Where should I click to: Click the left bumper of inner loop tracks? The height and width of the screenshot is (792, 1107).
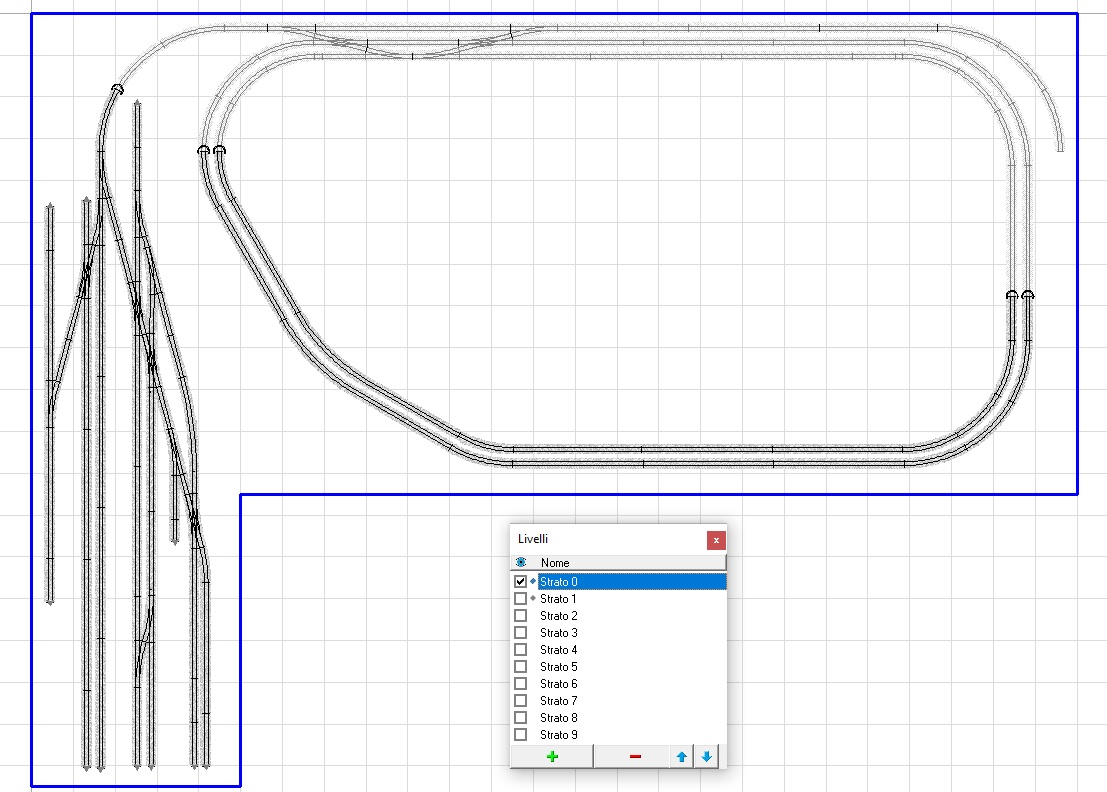point(204,150)
